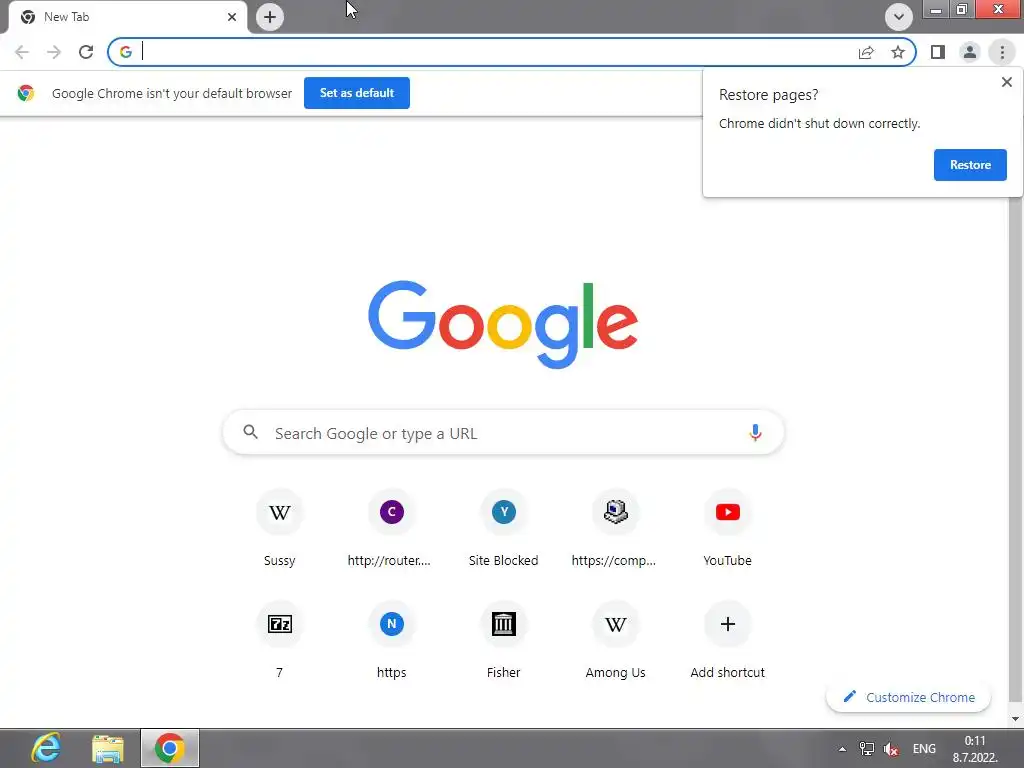
Task: Open the https://comp... shortcut
Action: [x=615, y=528]
